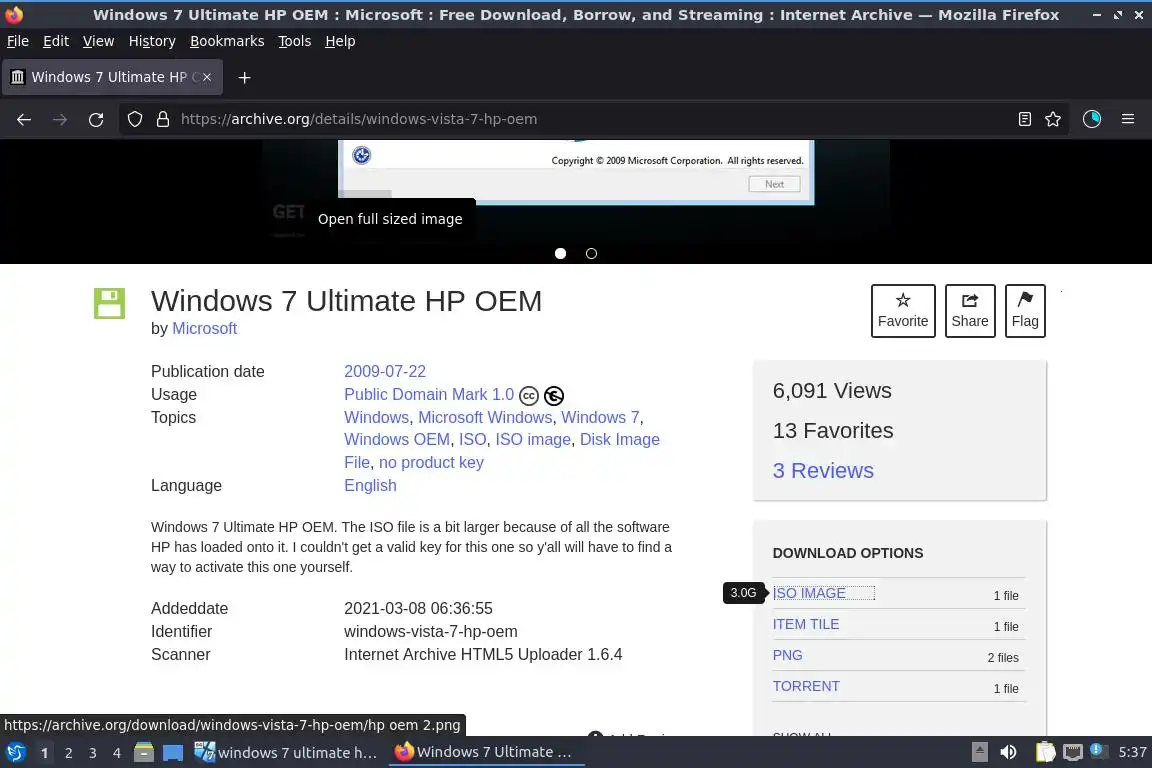Image resolution: width=1152 pixels, height=768 pixels.
Task: Open the TORRENT download option
Action: tap(806, 686)
